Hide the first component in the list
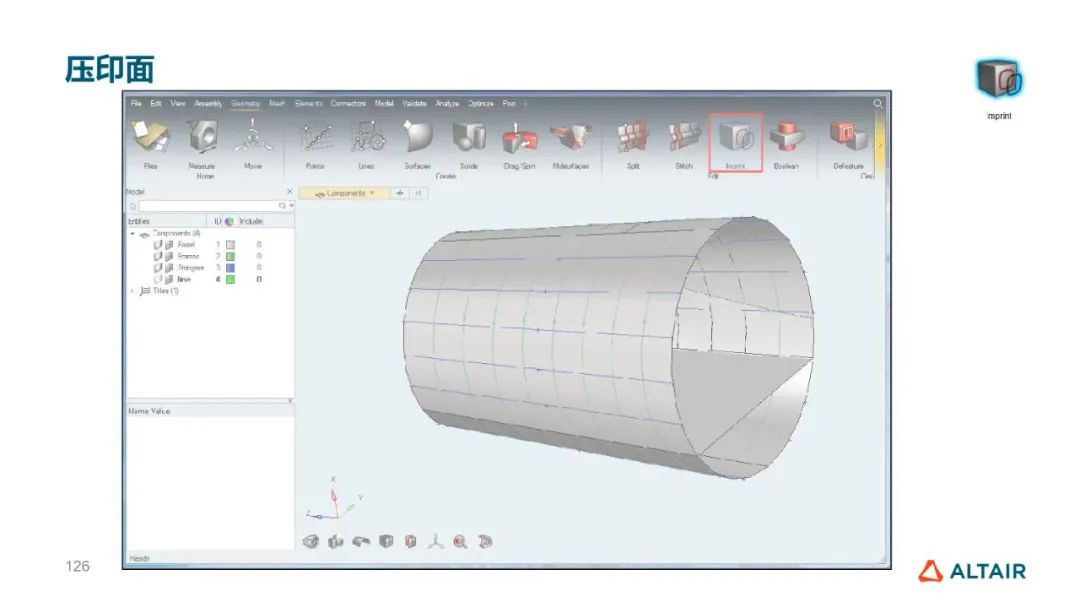 [x=157, y=244]
